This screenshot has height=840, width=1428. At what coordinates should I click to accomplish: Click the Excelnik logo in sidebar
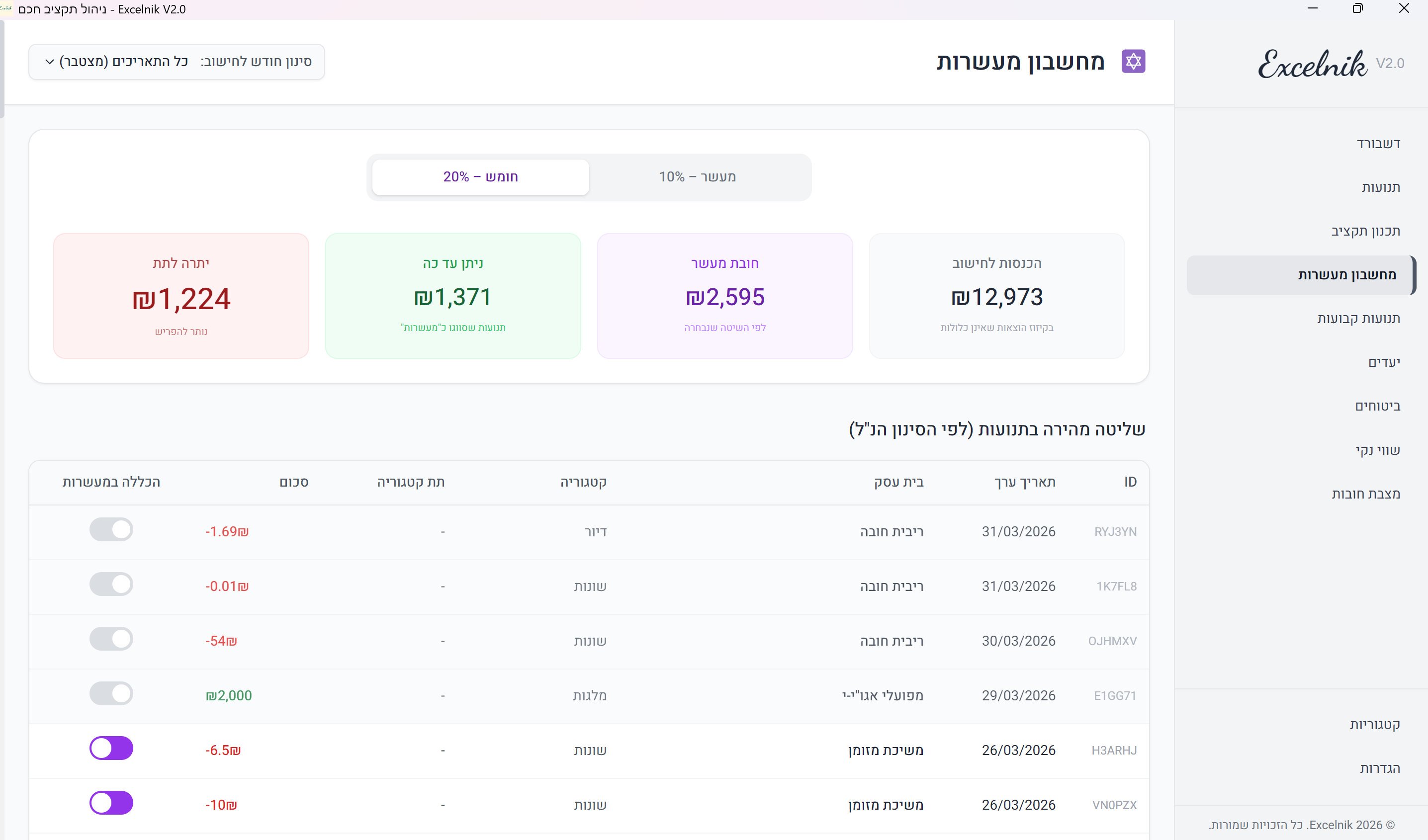[1312, 64]
